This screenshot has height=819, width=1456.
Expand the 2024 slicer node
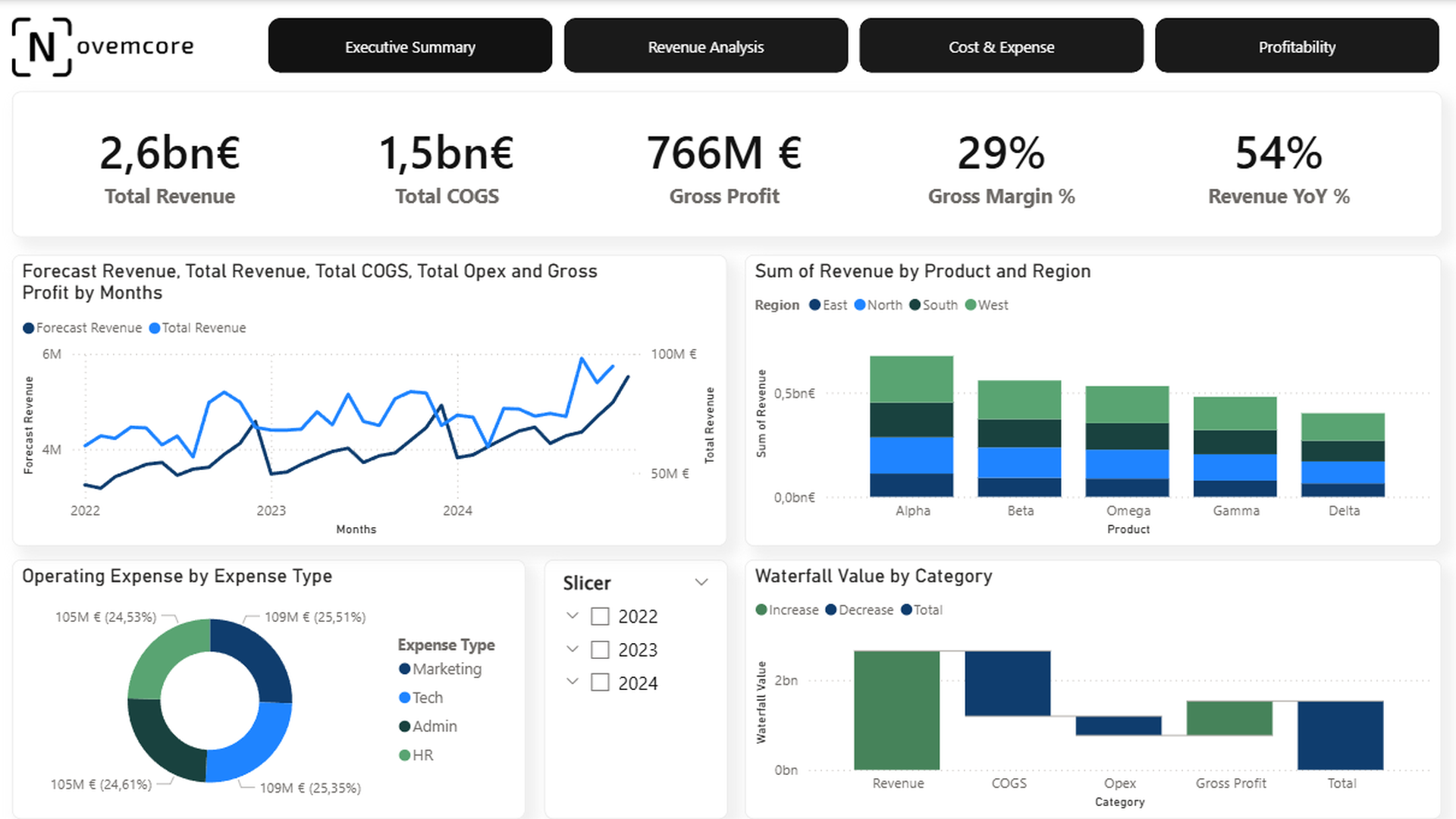[573, 682]
